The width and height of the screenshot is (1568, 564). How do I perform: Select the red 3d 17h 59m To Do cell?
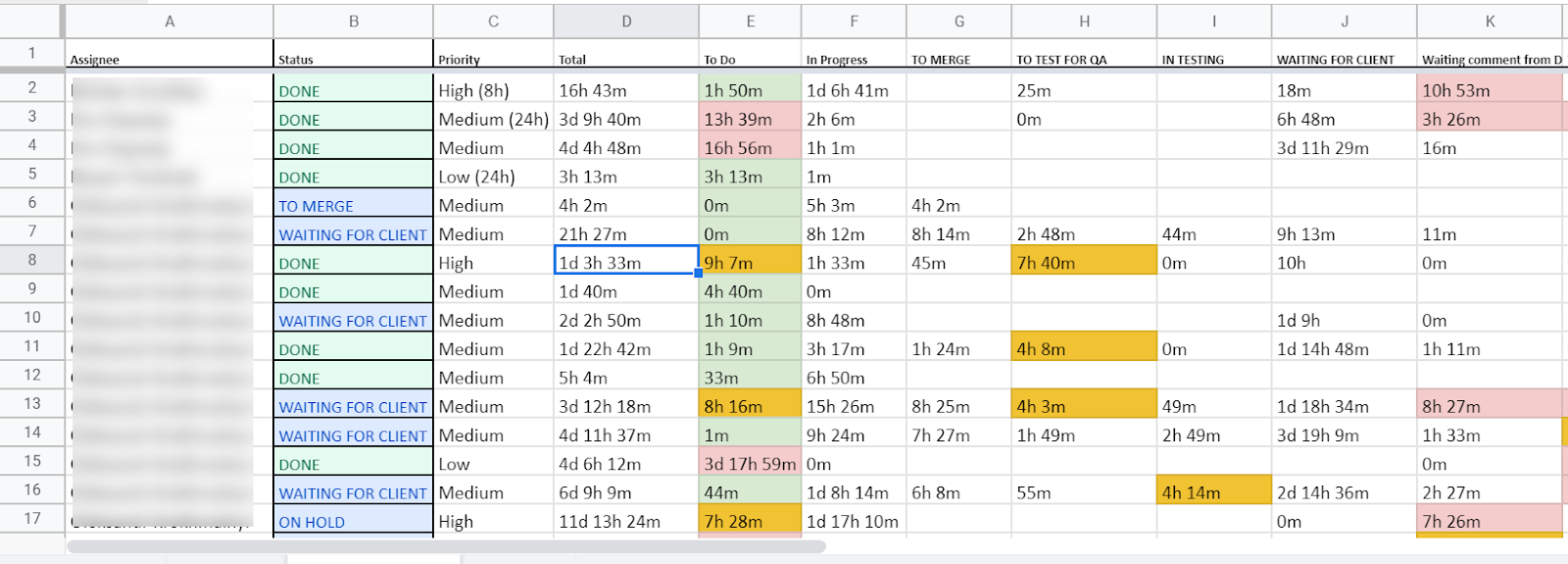pos(750,464)
